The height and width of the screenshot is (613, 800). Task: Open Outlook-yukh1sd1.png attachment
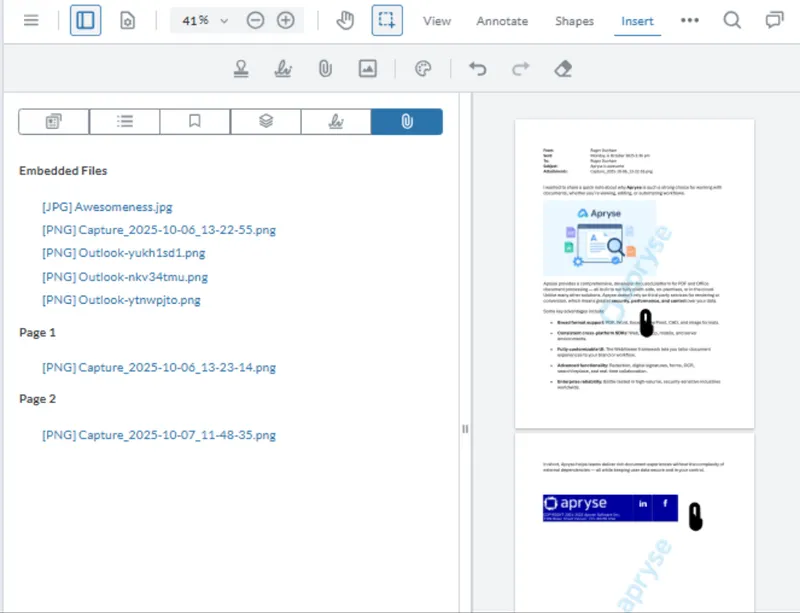[x=123, y=253]
